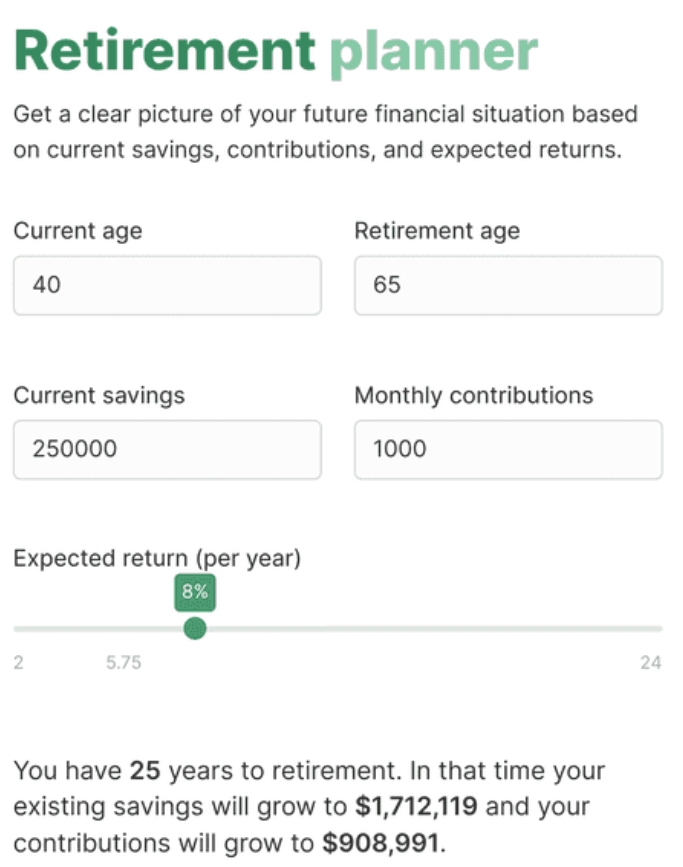This screenshot has height=867, width=683.
Task: Click the "Retirement age" field label
Action: pyautogui.click(x=437, y=231)
